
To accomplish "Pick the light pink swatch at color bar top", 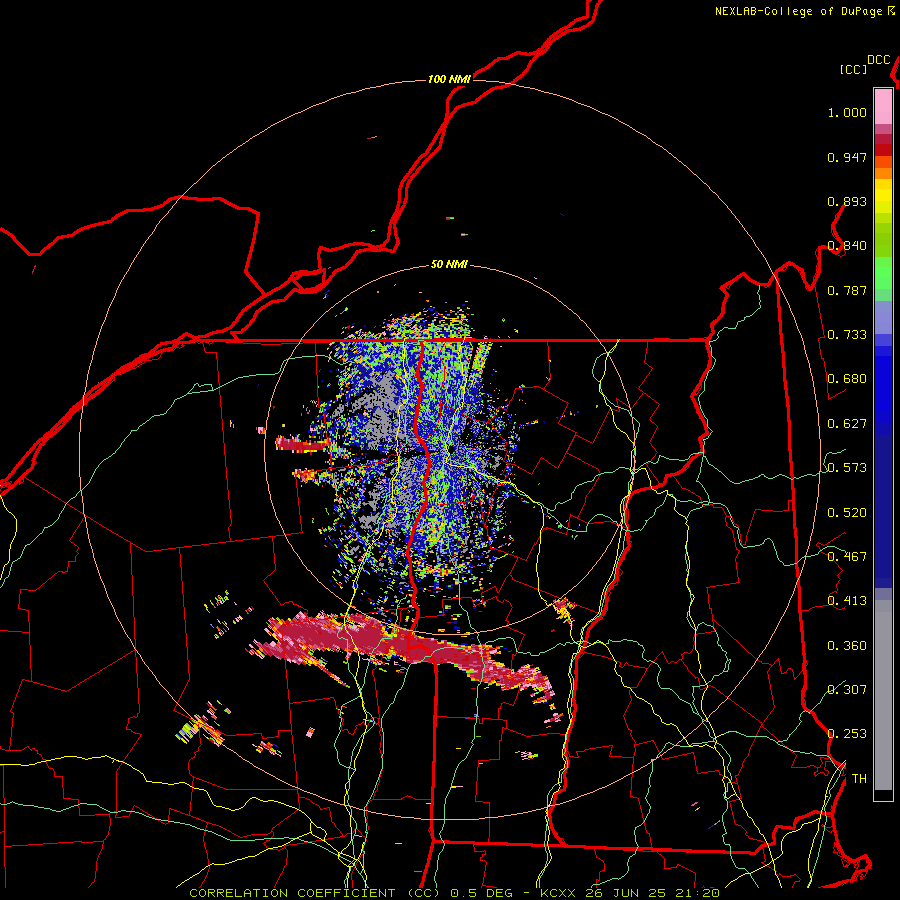I will (883, 106).
